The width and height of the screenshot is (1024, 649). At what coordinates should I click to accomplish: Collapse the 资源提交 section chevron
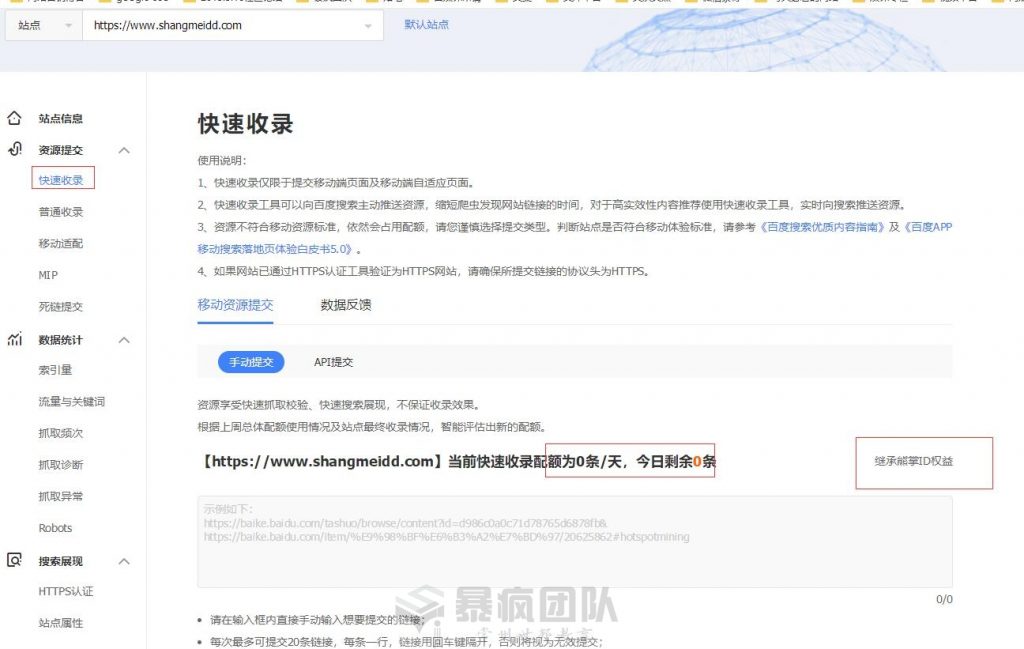124,150
